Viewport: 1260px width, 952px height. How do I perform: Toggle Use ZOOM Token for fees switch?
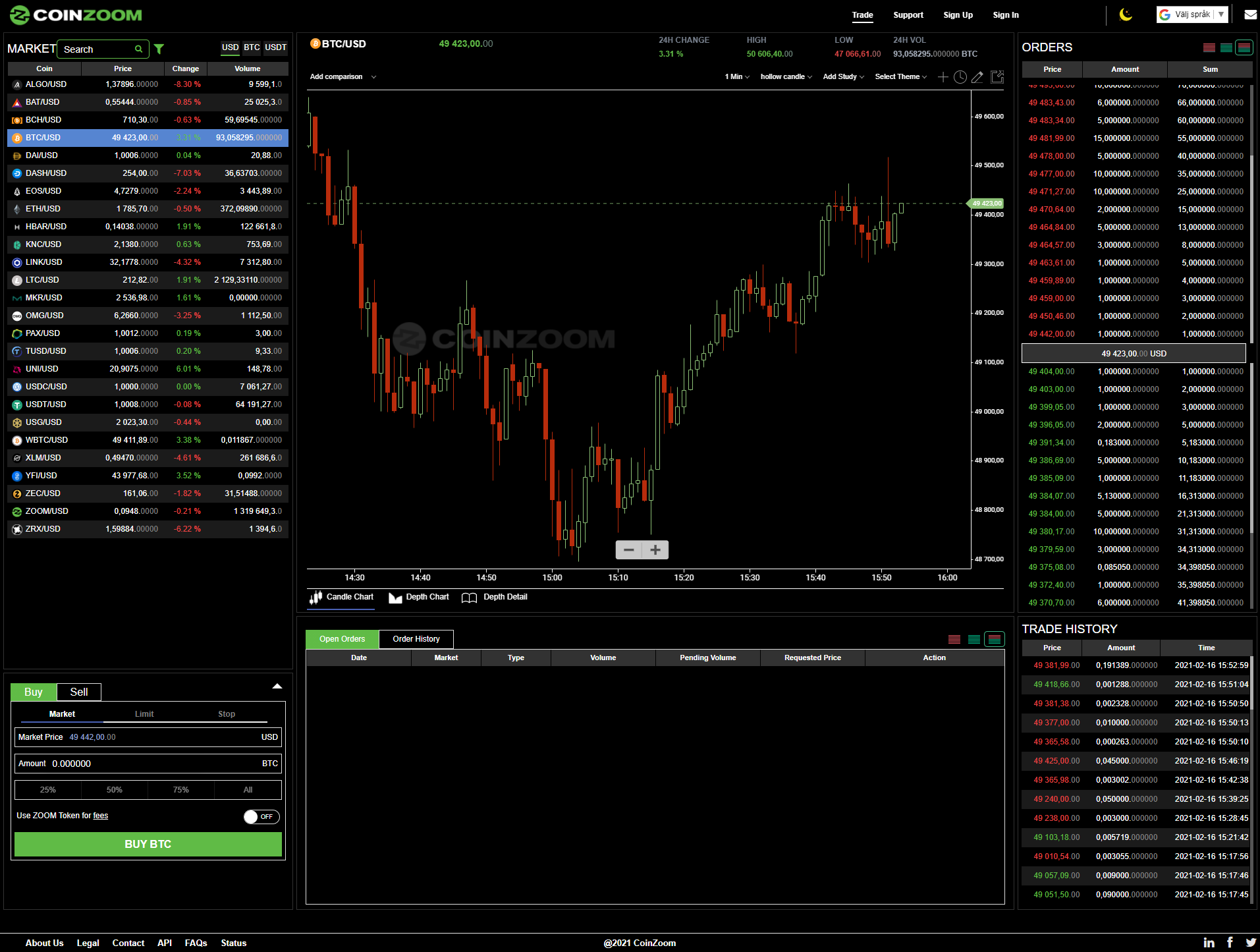261,817
